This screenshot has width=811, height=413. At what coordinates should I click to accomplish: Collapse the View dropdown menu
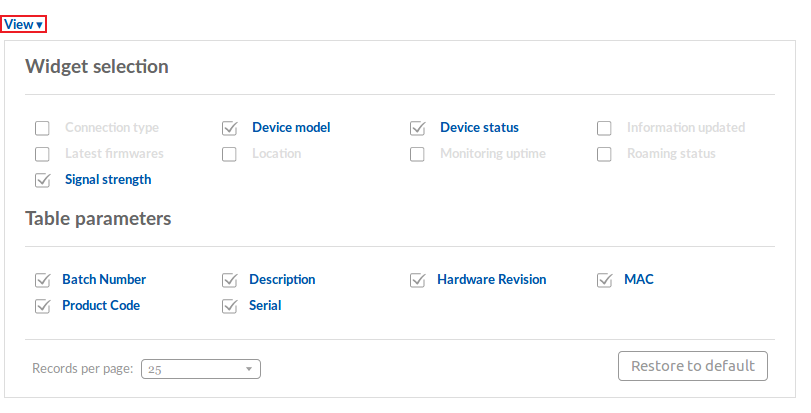click(x=24, y=24)
